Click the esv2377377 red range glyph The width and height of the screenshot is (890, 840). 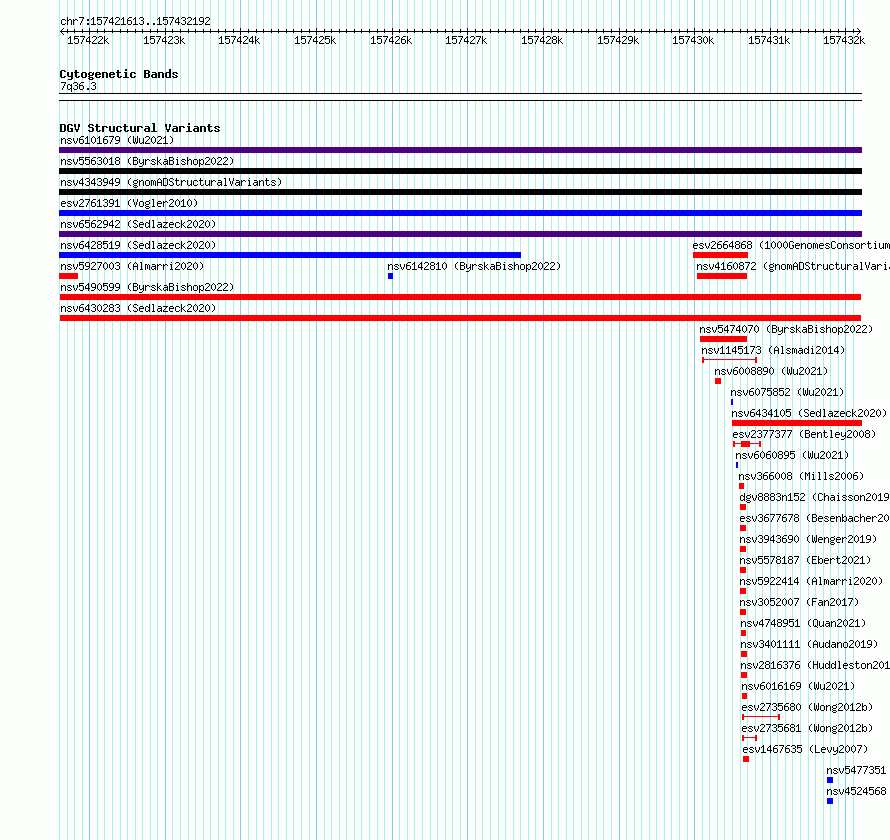747,444
